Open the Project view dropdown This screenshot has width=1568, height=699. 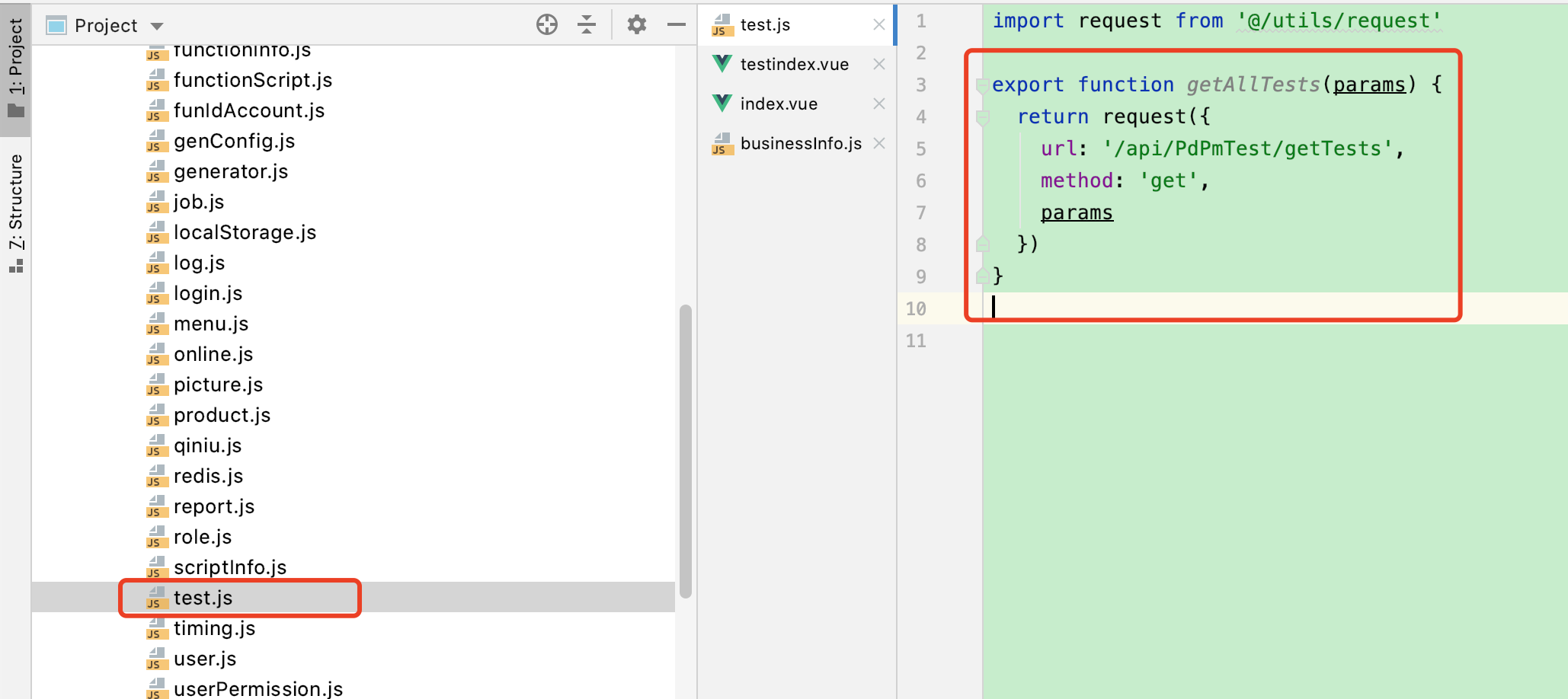(157, 26)
